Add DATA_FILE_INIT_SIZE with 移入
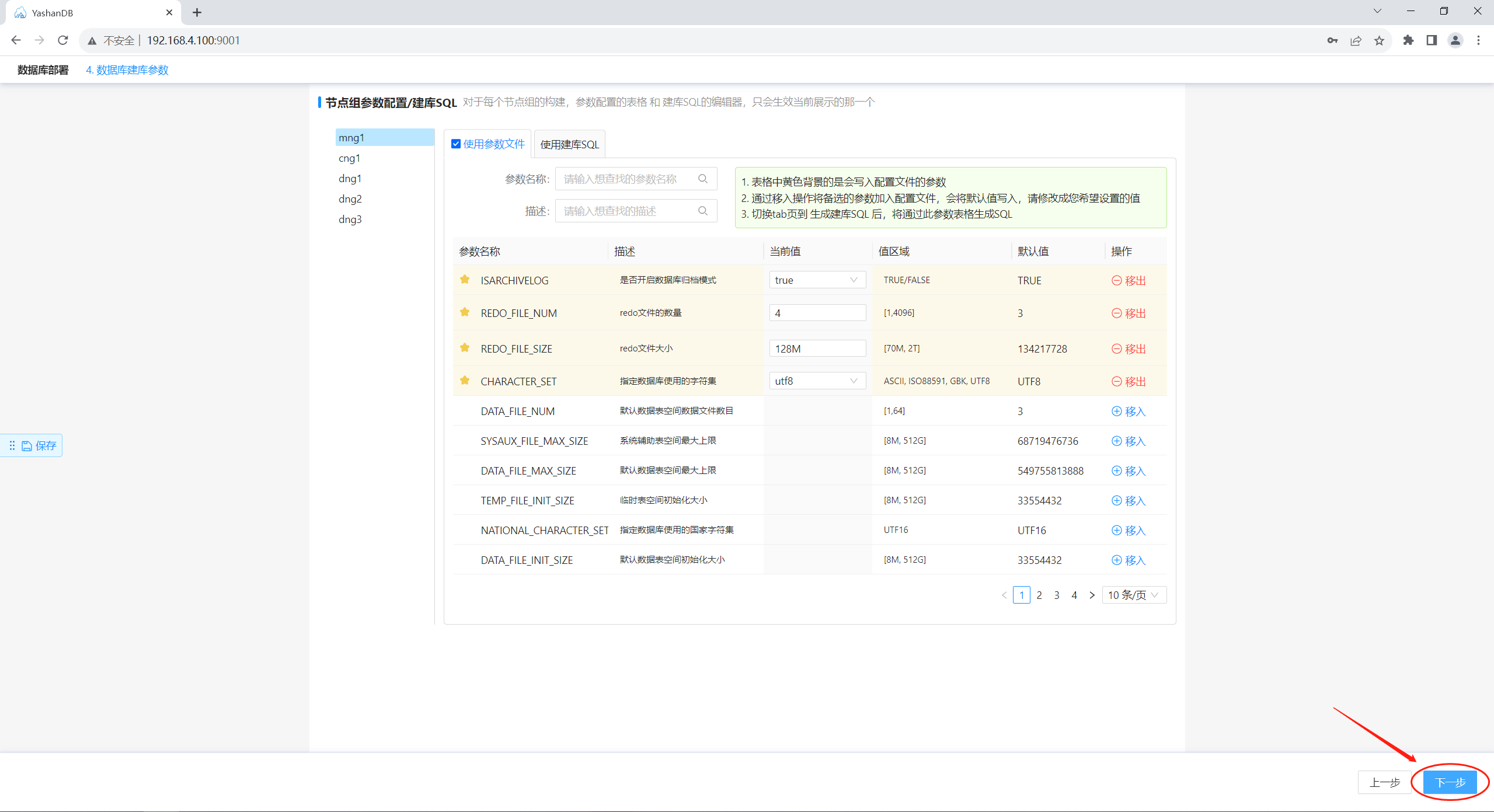Screen dimensions: 1494x812 coord(1129,560)
